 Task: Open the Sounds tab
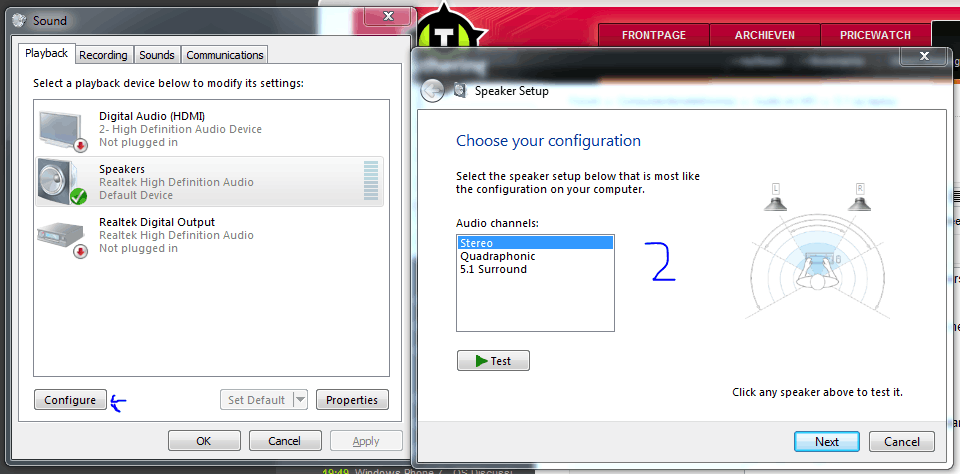(x=157, y=55)
